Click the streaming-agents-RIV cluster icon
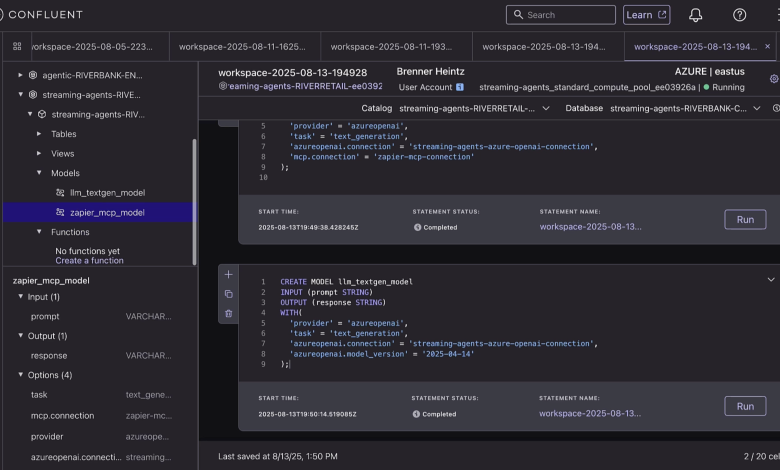The width and height of the screenshot is (780, 470). (x=42, y=114)
